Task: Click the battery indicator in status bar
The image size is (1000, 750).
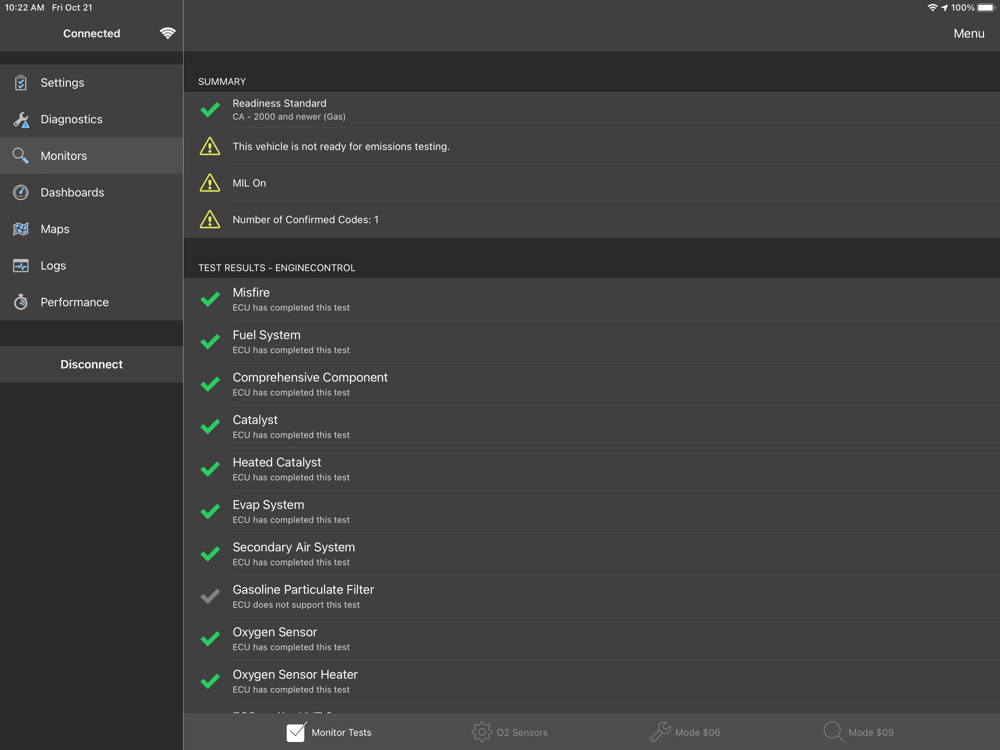Action: coord(986,8)
